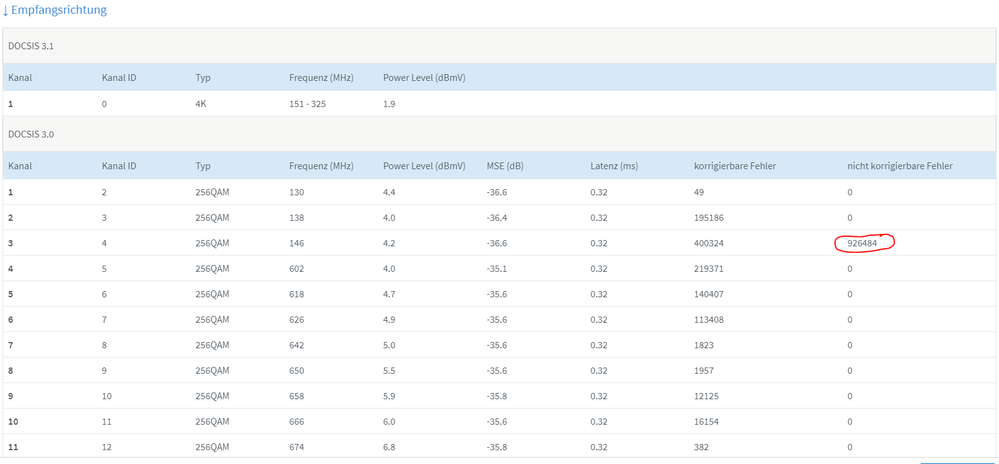Click the 138 MHz frequency cell
The height and width of the screenshot is (464, 999).
coord(296,217)
